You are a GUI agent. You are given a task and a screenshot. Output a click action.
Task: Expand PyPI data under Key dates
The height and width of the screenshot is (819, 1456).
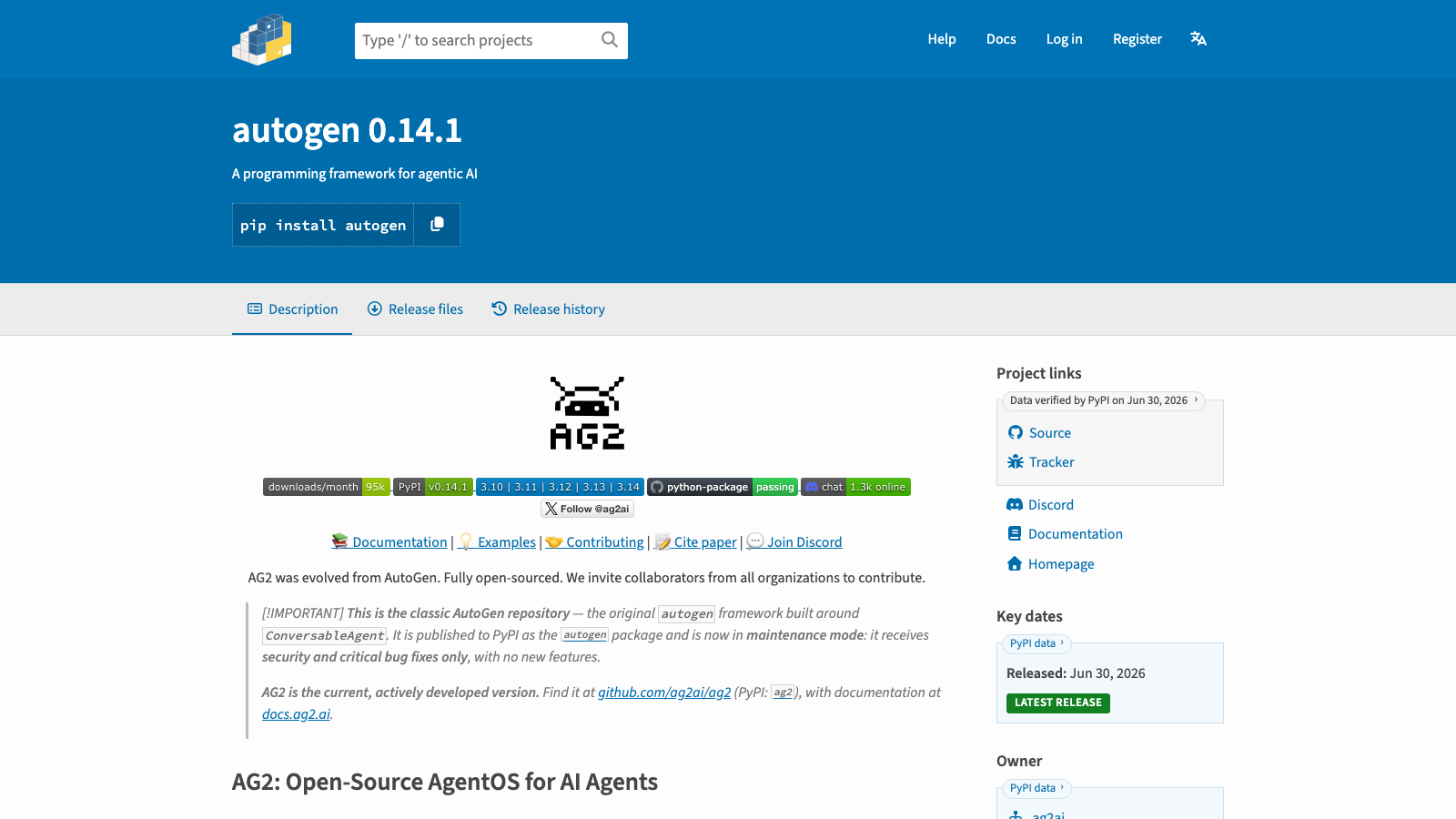[x=1036, y=643]
